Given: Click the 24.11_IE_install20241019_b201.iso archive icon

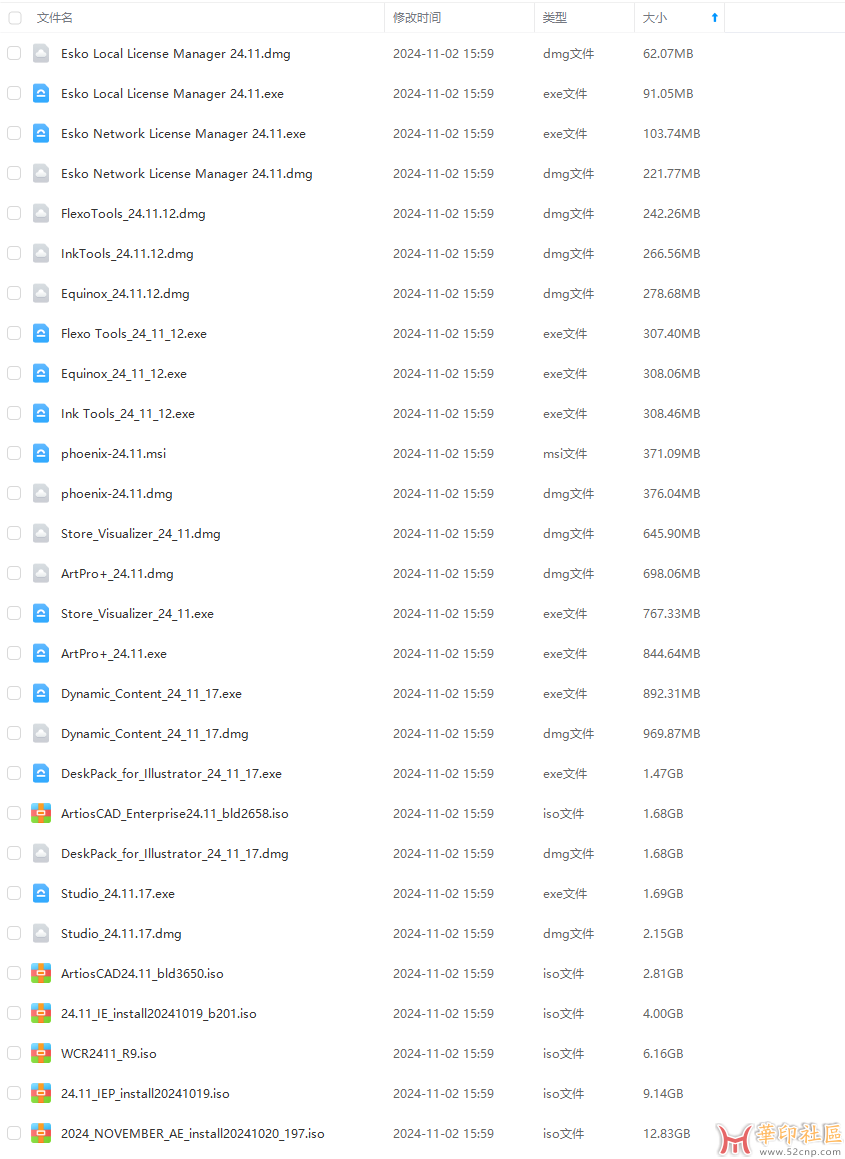Looking at the screenshot, I should [x=41, y=1013].
